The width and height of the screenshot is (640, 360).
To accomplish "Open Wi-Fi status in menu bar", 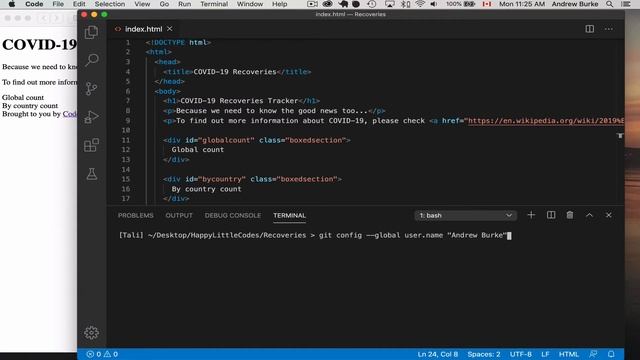I will click(420, 4).
